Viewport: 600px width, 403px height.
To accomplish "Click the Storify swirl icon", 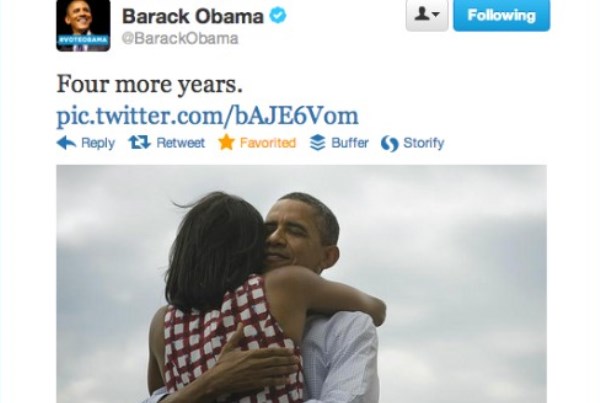I will tap(390, 144).
